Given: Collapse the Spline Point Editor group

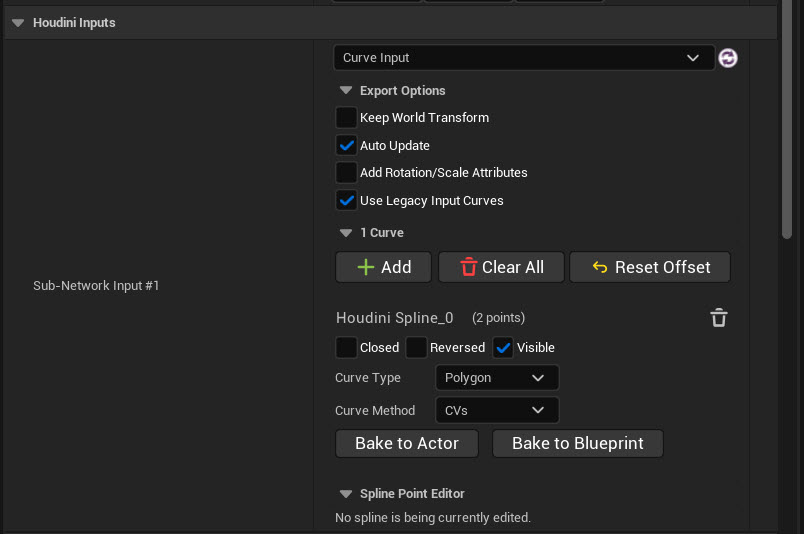Looking at the screenshot, I should coord(346,493).
